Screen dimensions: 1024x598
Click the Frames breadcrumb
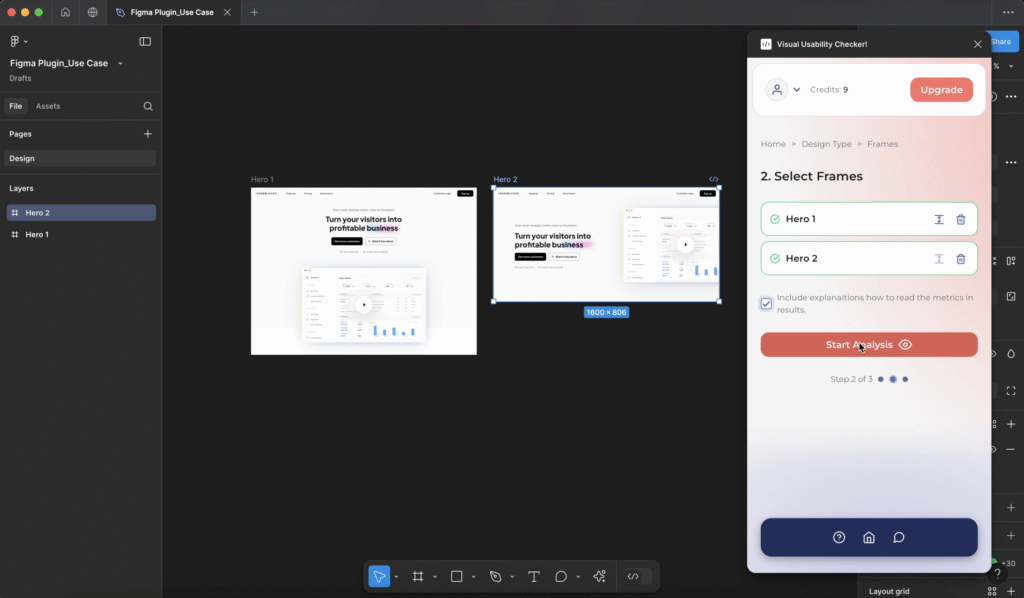[x=882, y=144]
